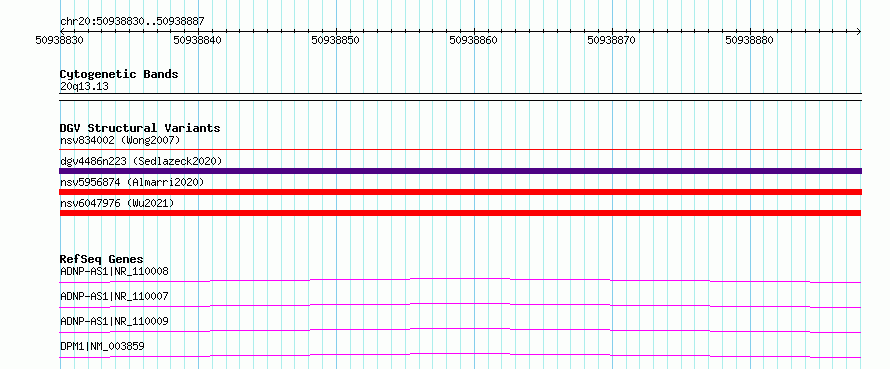The width and height of the screenshot is (890, 369).
Task: Click the red nsv5956874 variant bar
Action: (x=460, y=192)
